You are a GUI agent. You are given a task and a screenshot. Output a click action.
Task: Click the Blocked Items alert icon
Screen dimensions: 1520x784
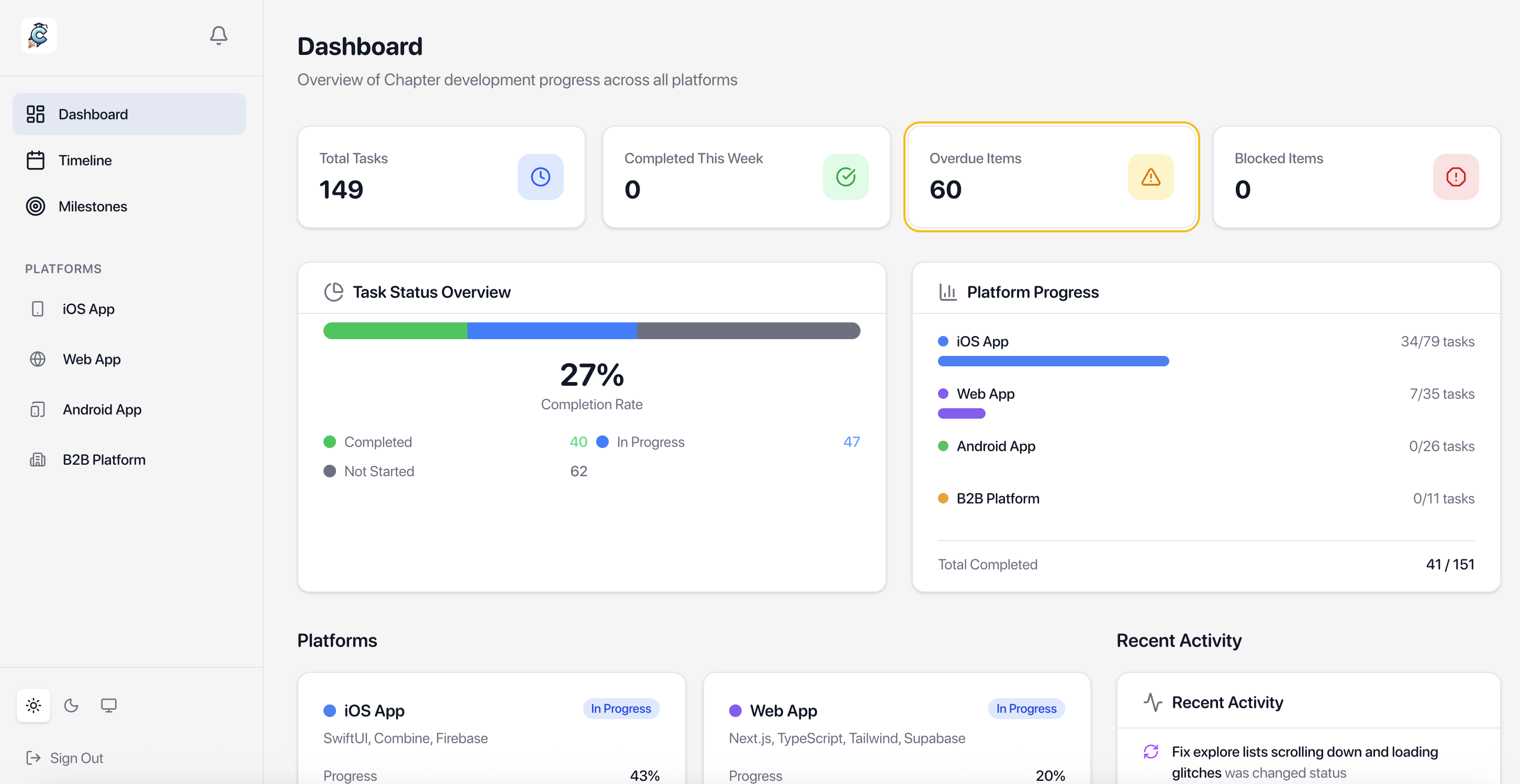point(1455,176)
